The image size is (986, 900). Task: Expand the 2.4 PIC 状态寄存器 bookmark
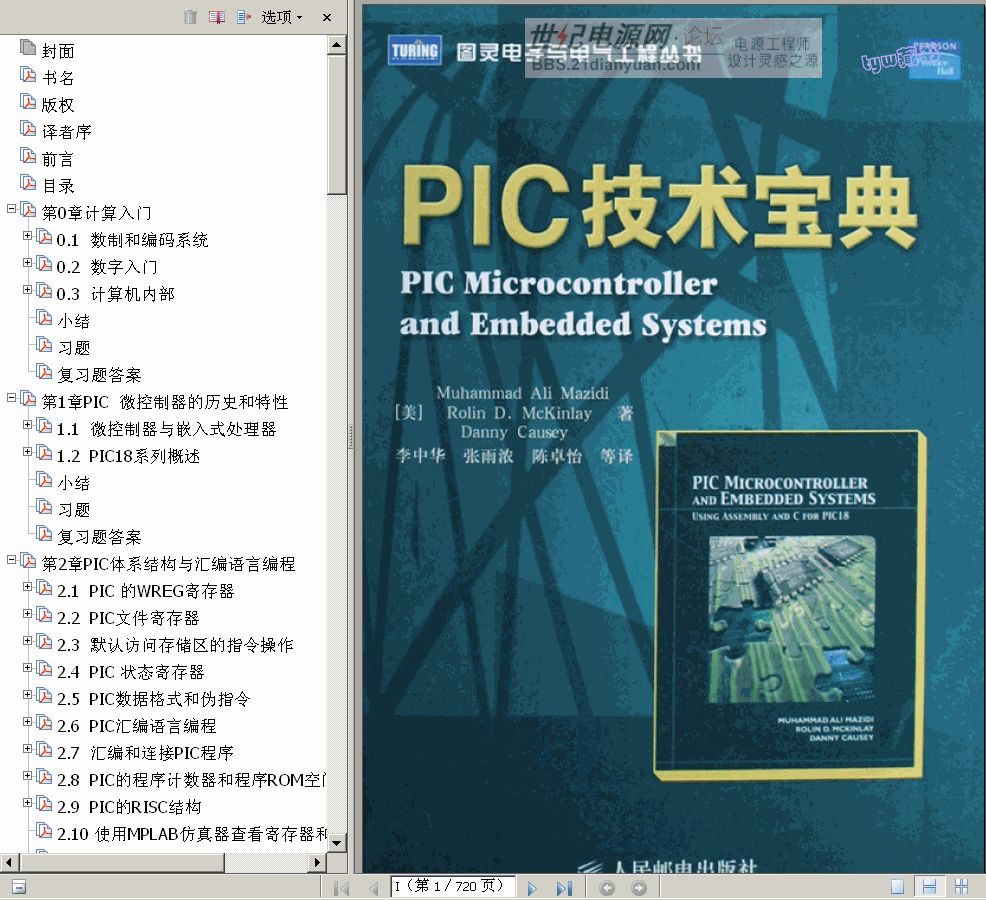(x=27, y=667)
